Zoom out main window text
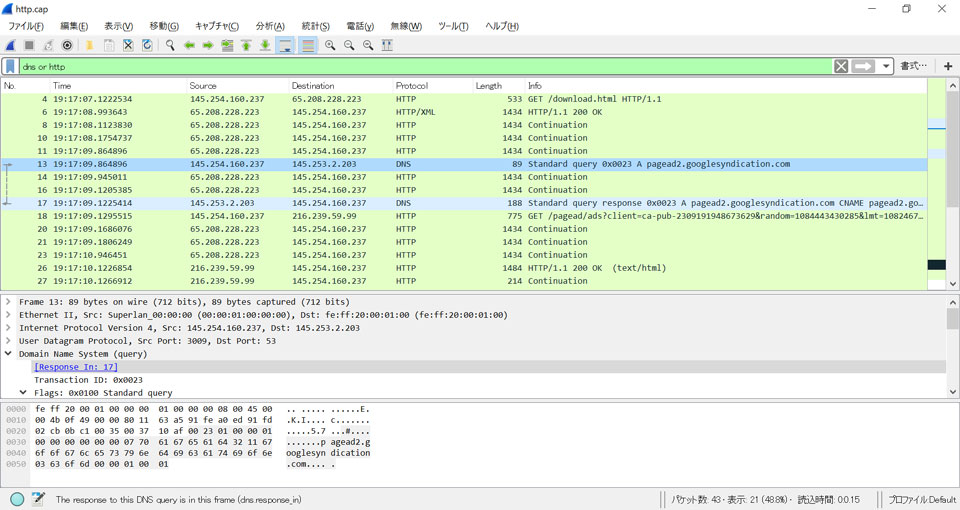Screen dimensions: 960x510 tap(349, 45)
